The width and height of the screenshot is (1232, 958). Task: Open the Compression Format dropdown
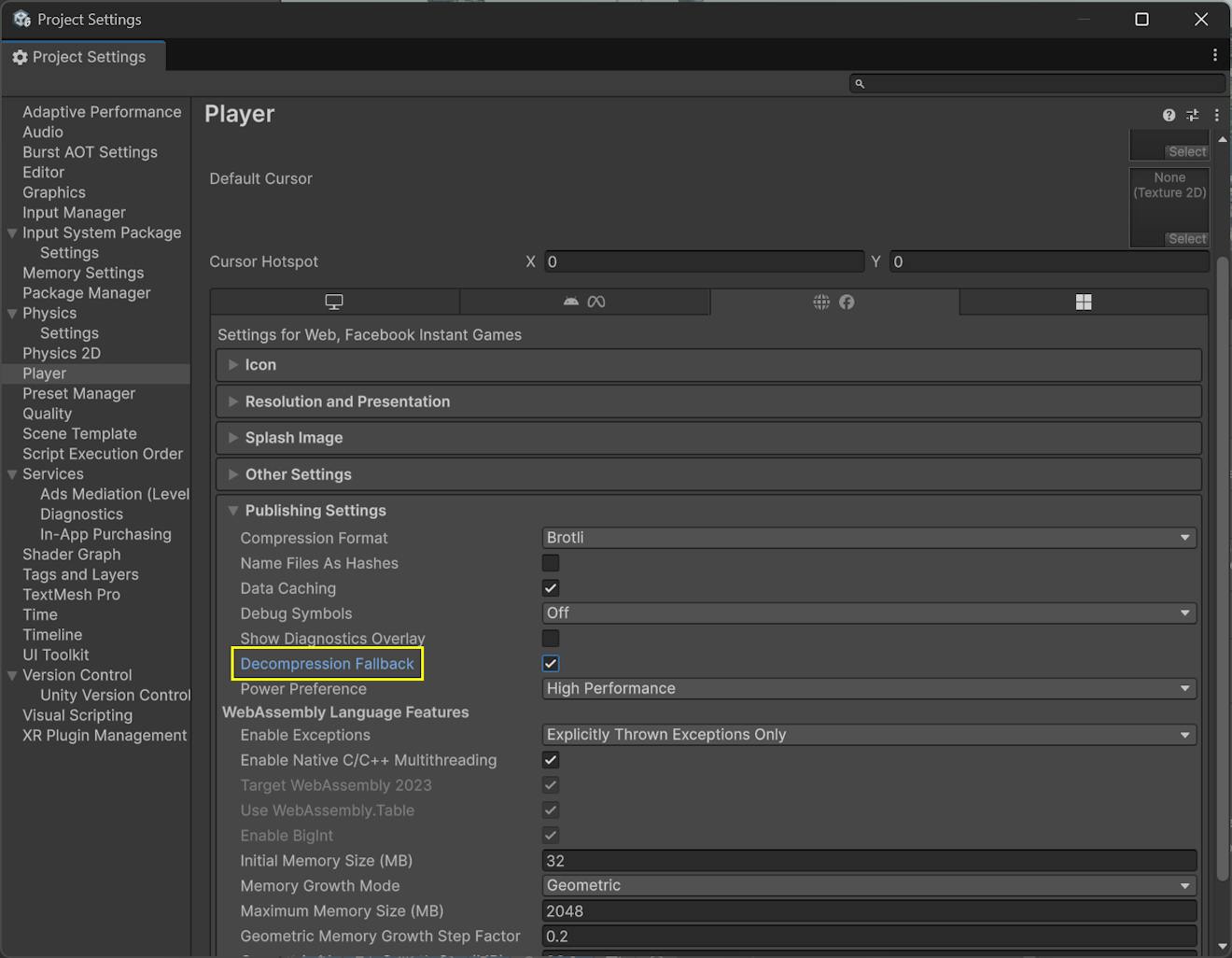click(x=868, y=538)
